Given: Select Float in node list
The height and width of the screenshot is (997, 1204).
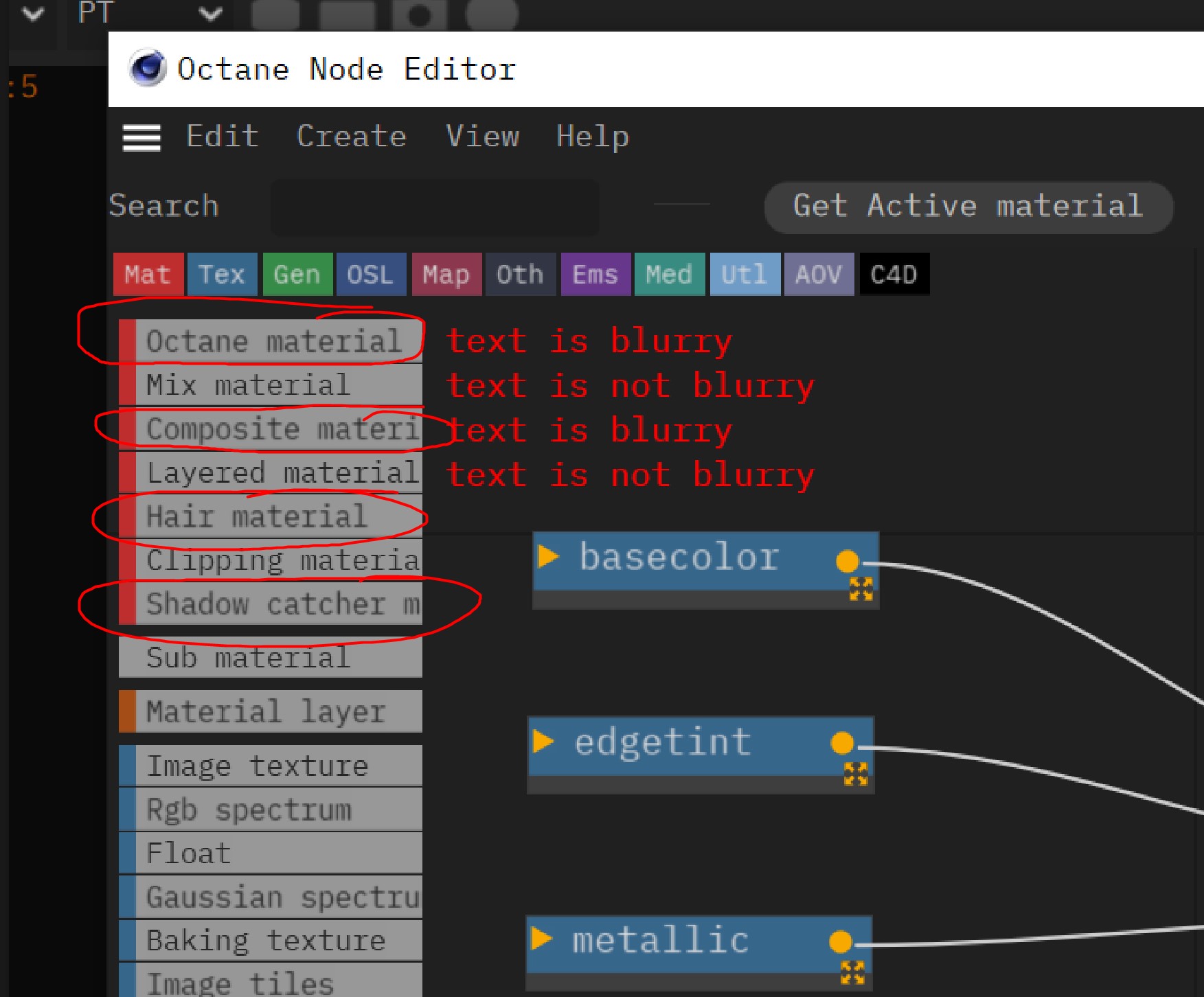Looking at the screenshot, I should coord(271,853).
